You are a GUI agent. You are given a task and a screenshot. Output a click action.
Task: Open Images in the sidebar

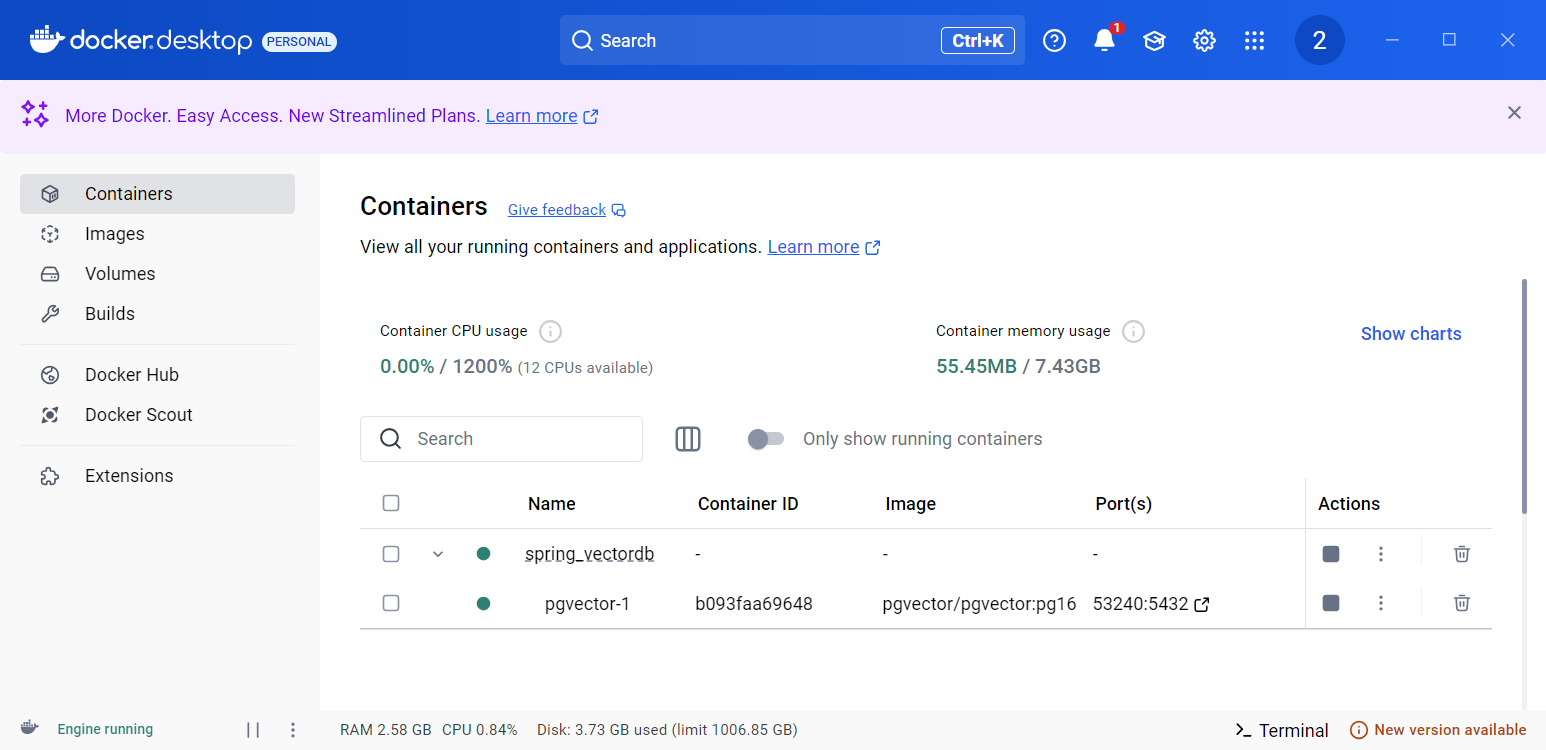[157, 234]
